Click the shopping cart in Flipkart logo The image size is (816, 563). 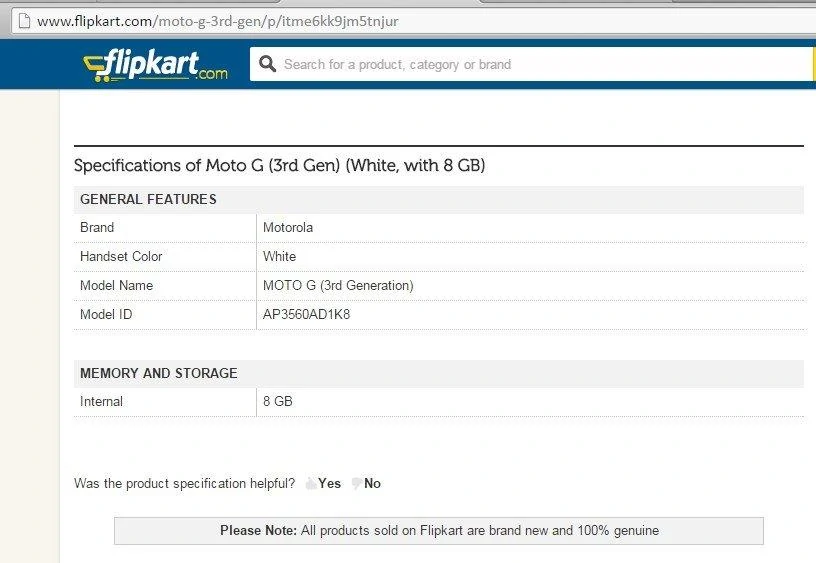coord(96,69)
